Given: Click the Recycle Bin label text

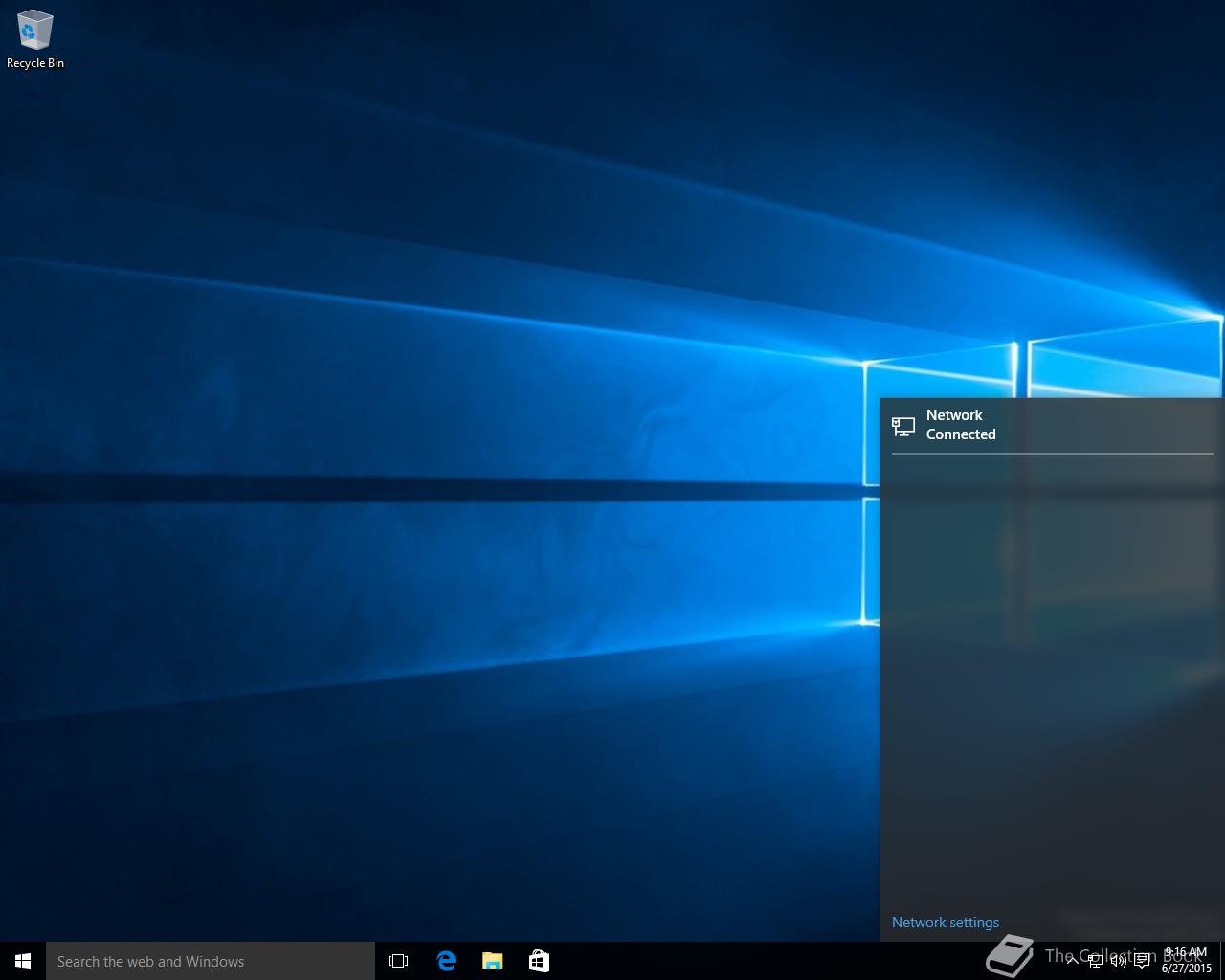Looking at the screenshot, I should (35, 63).
